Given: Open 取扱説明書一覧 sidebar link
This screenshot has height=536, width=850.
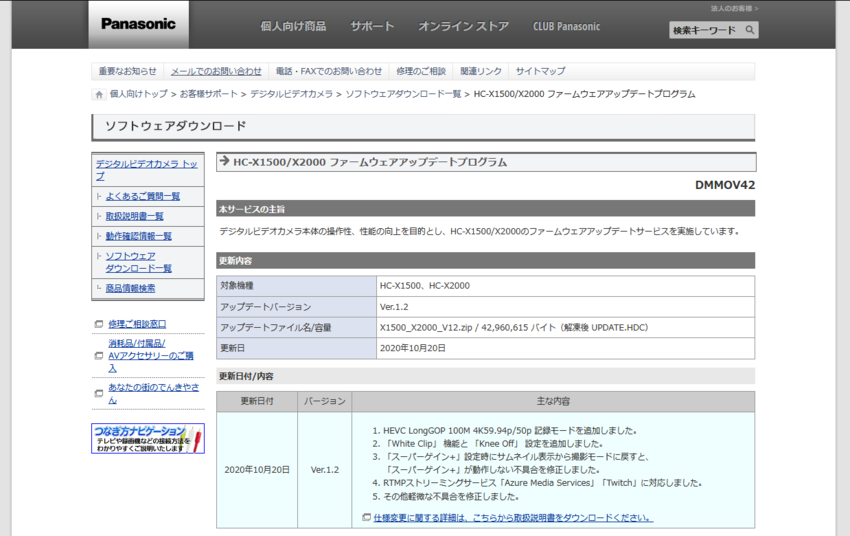Looking at the screenshot, I should click(134, 216).
